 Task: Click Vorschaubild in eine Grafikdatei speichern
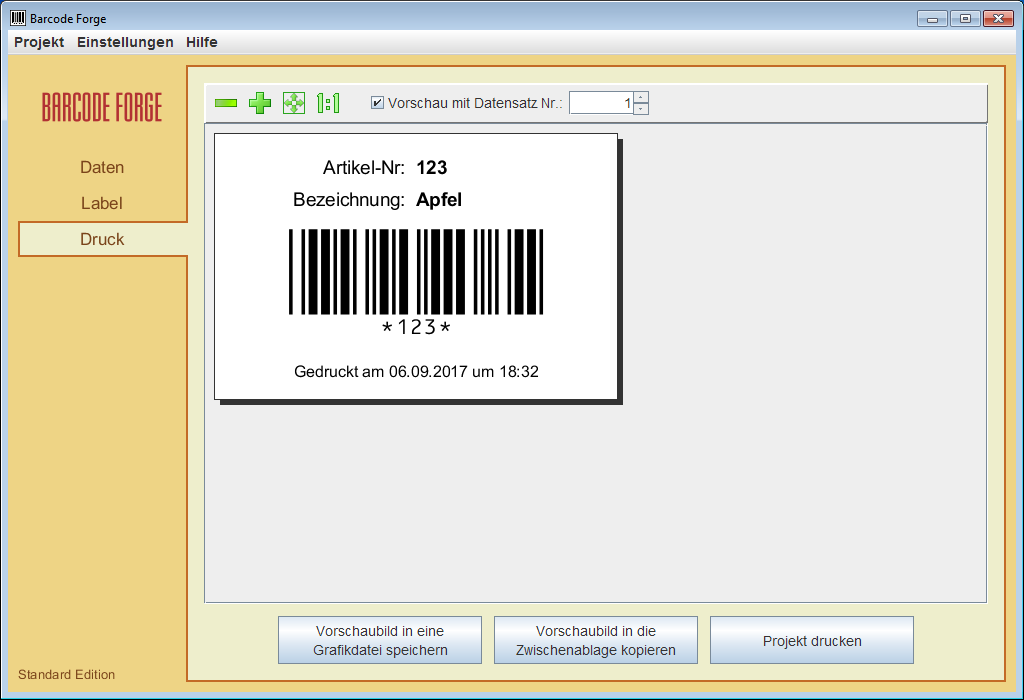380,640
